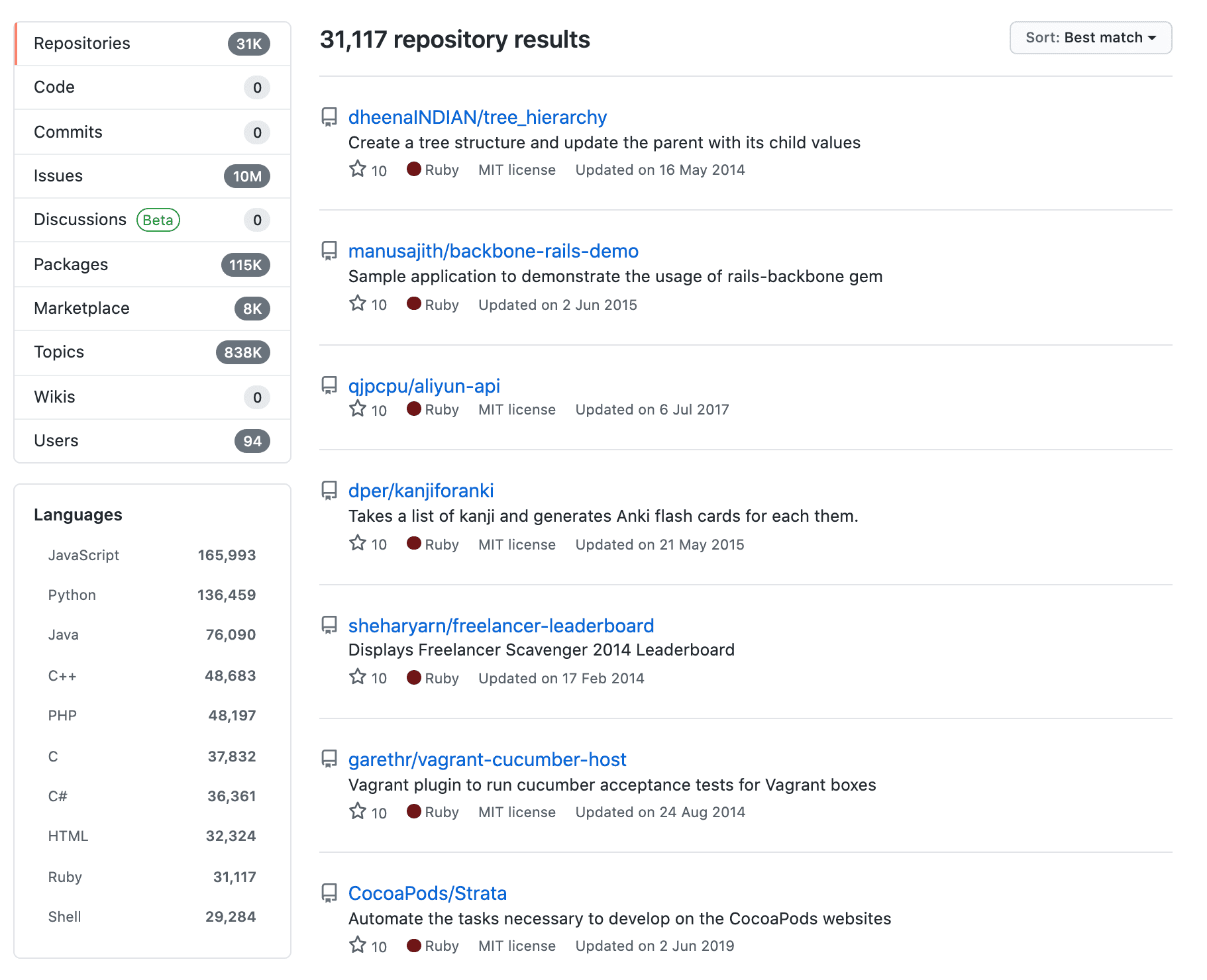The width and height of the screenshot is (1207, 980).
Task: Click the star icon next to qjpcpu/aliyun-api
Action: (x=357, y=409)
